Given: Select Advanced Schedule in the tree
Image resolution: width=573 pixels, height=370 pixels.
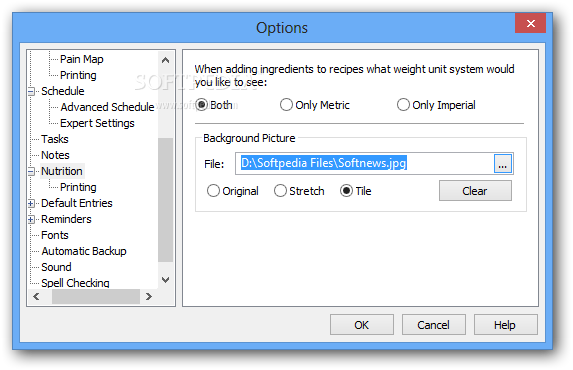Looking at the screenshot, I should tap(107, 107).
